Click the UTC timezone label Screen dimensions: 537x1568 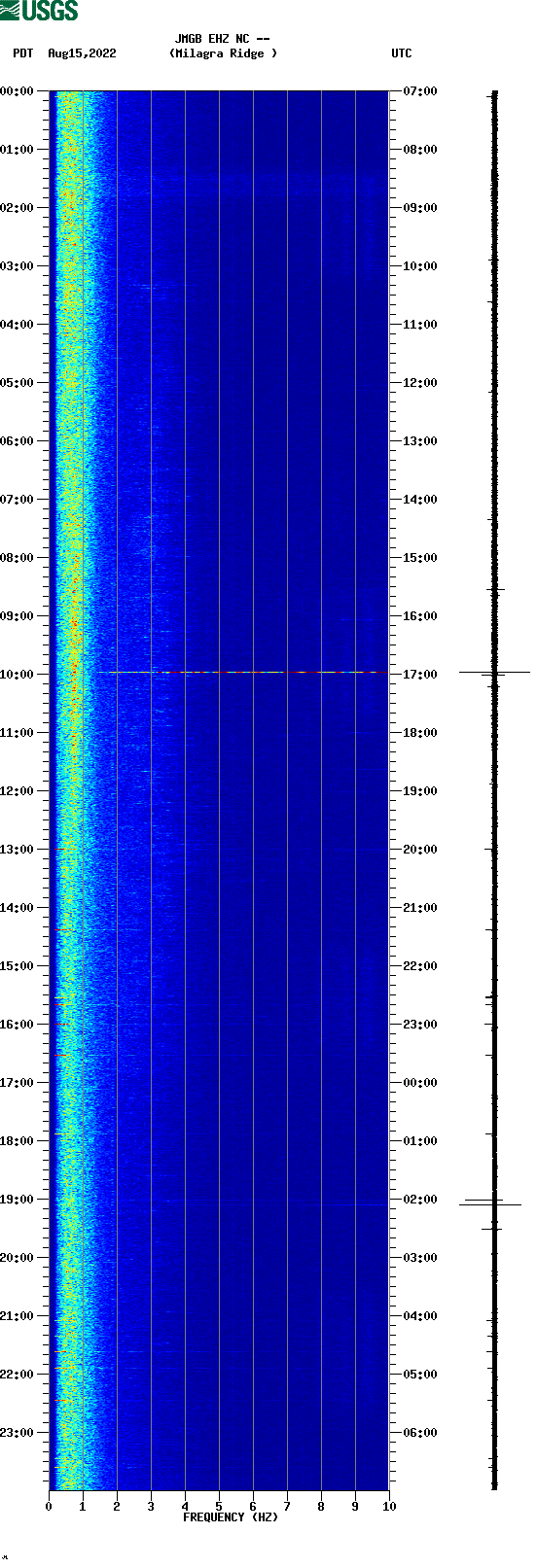402,53
